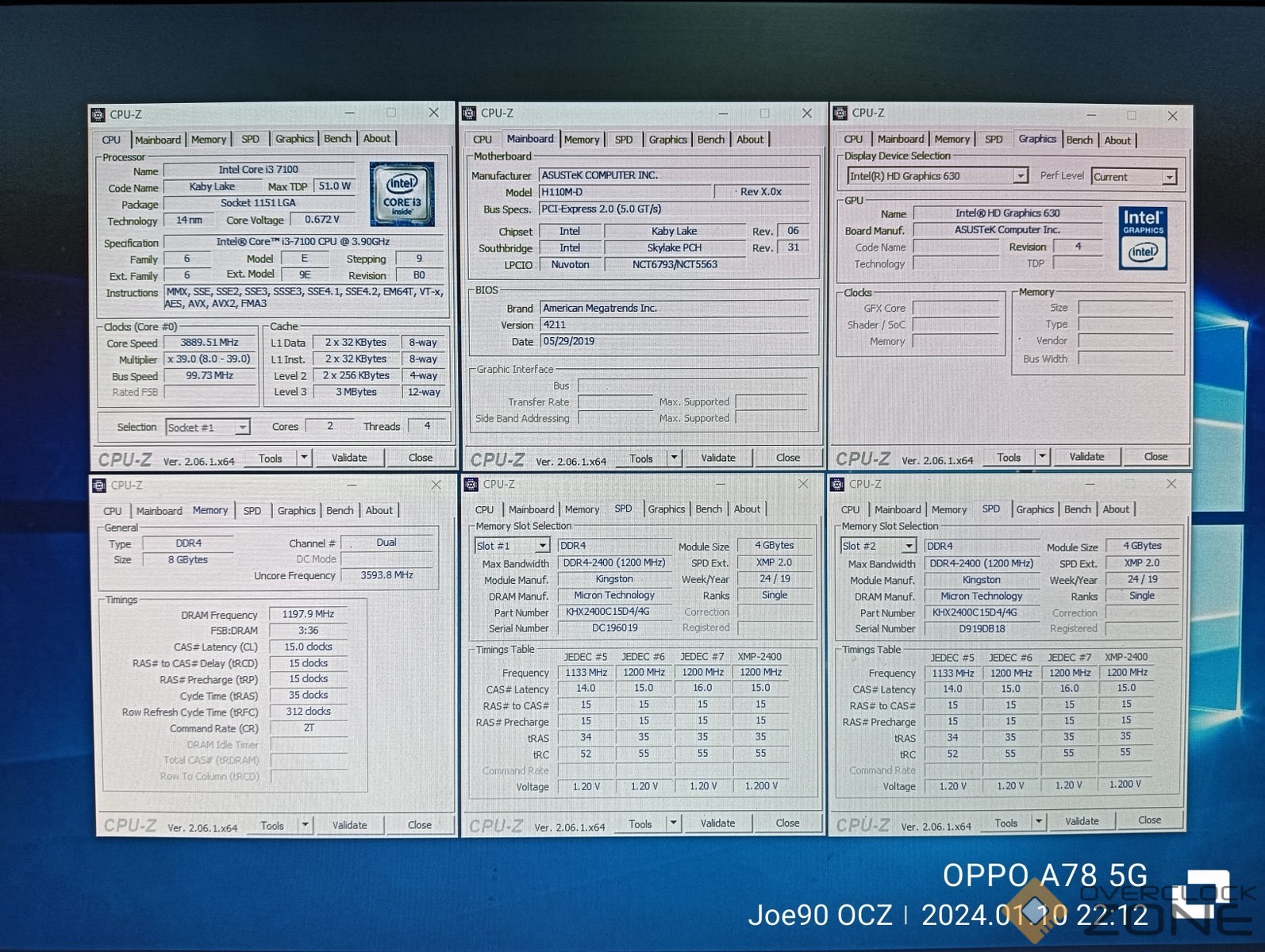This screenshot has height=952, width=1265.
Task: Click the Close button in the Memory Timings window
Action: click(420, 825)
